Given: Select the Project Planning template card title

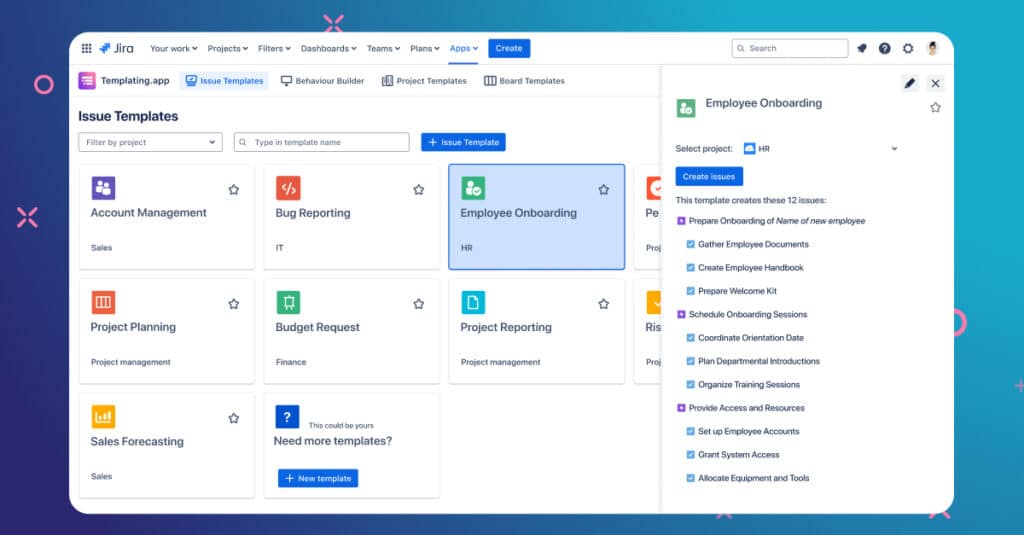Looking at the screenshot, I should click(133, 327).
